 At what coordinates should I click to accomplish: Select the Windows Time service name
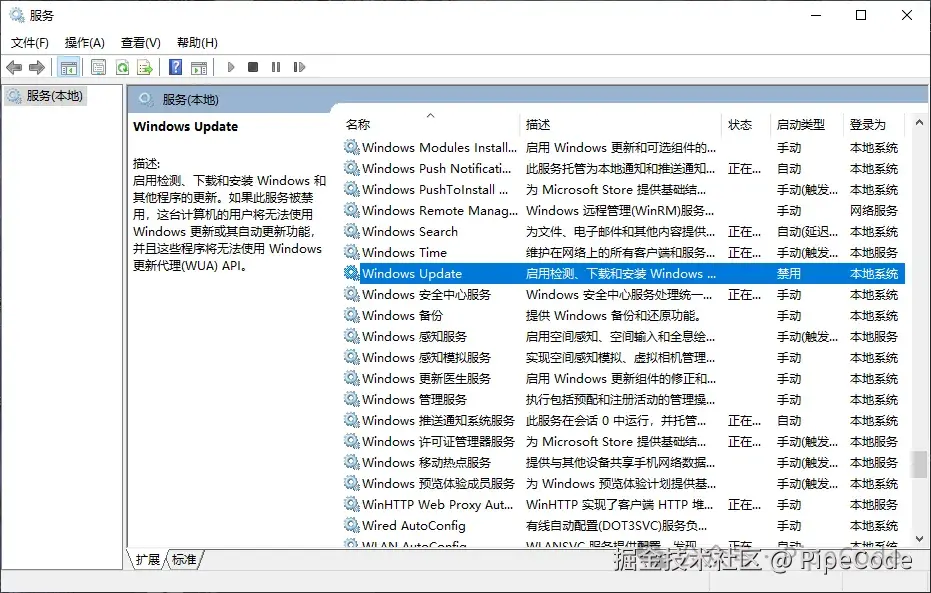404,253
